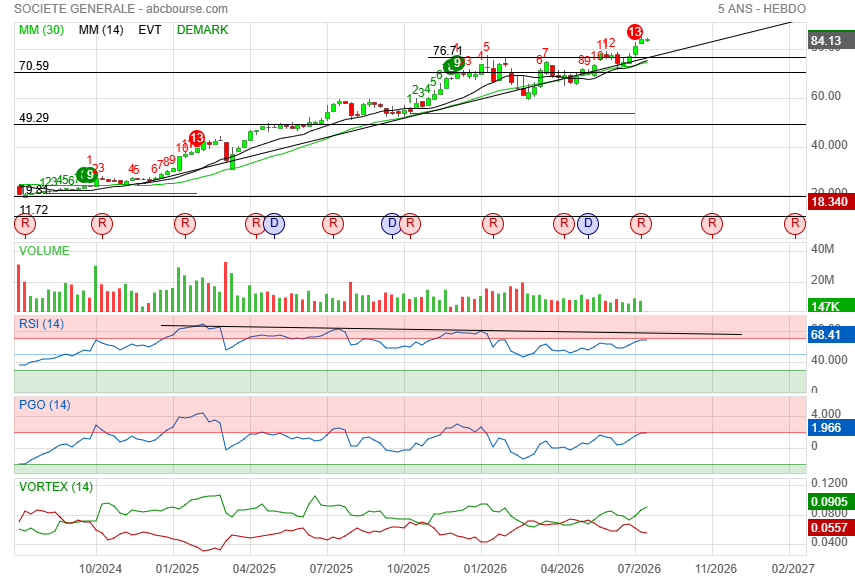Viewport: 855px width, 579px height.
Task: Click the R event marker above 01/2025
Action: click(x=185, y=224)
